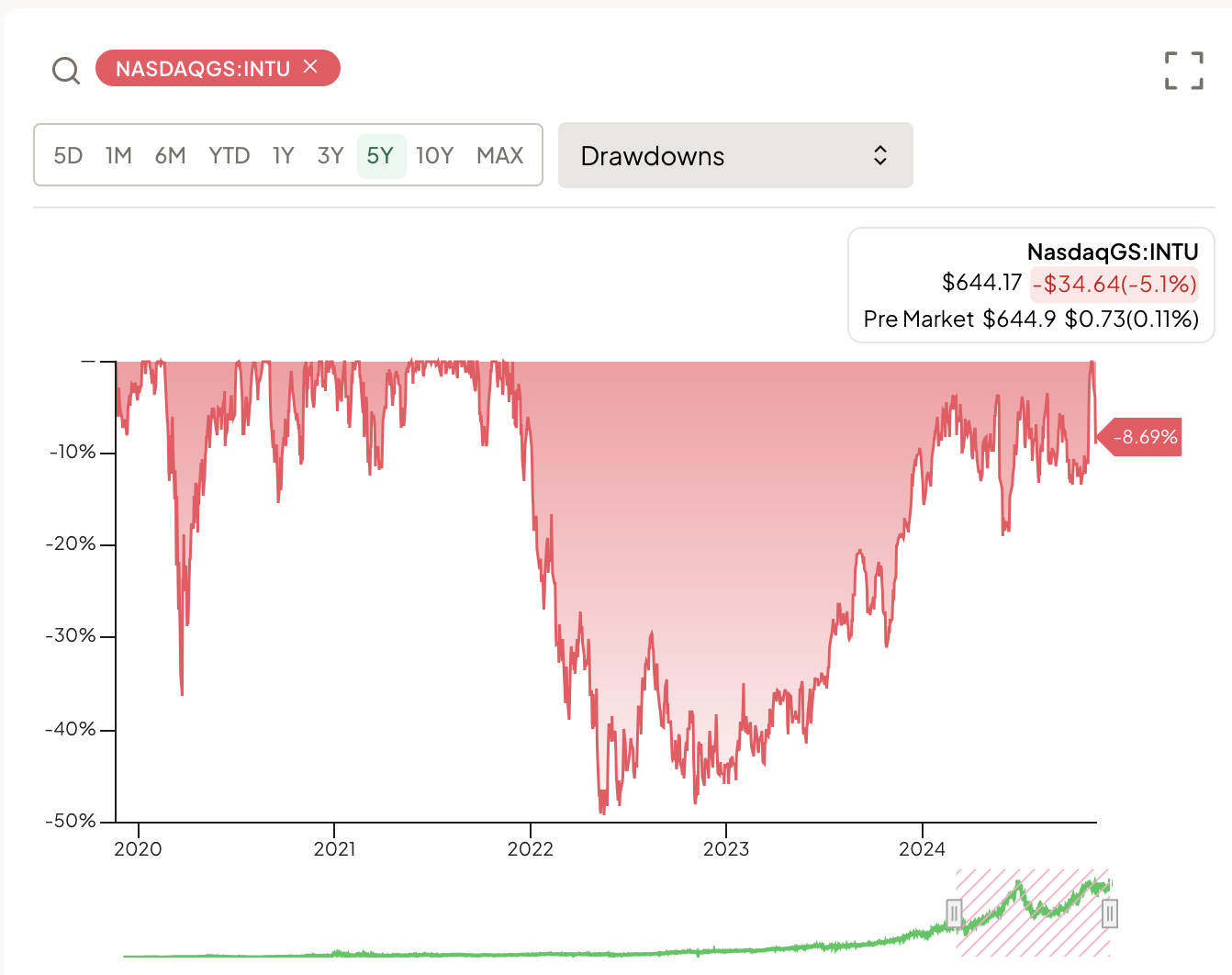Select the 5D time range

[x=68, y=155]
